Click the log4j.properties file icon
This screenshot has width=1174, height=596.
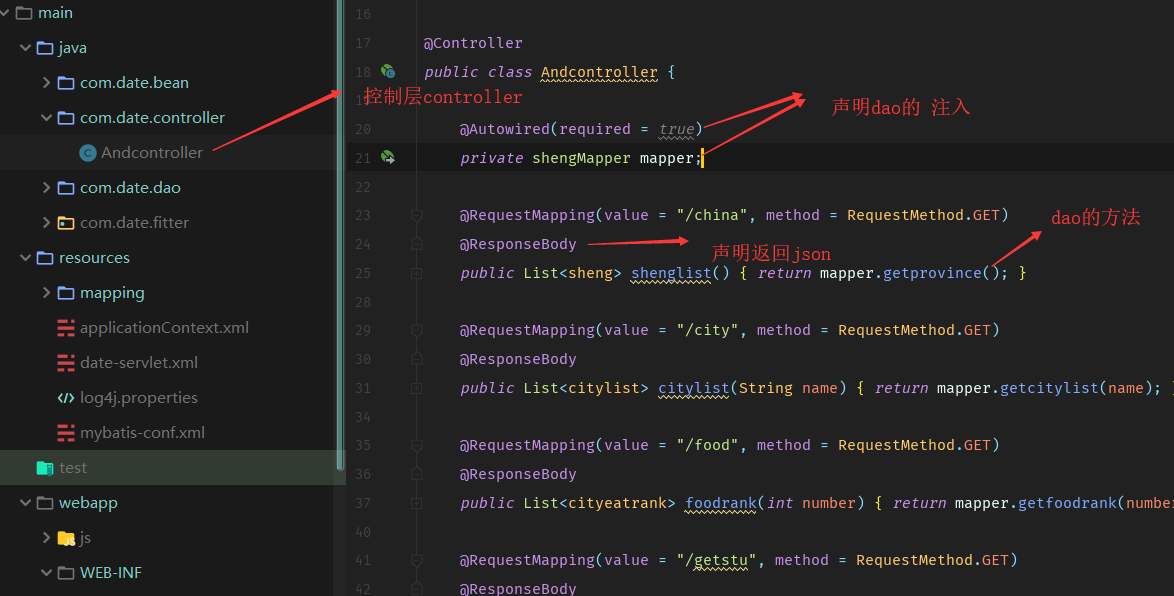coord(66,398)
